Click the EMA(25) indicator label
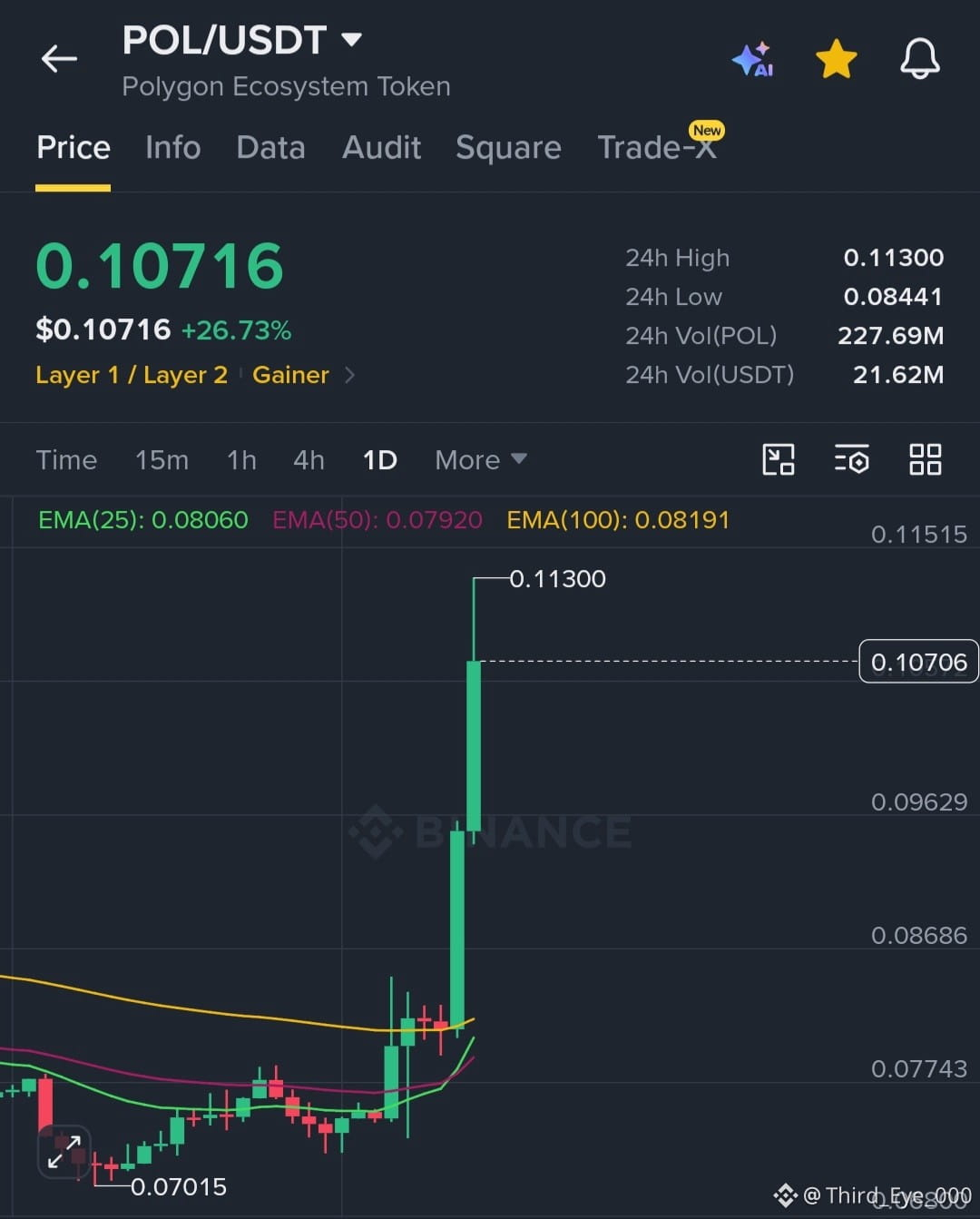This screenshot has height=1219, width=980. click(142, 520)
